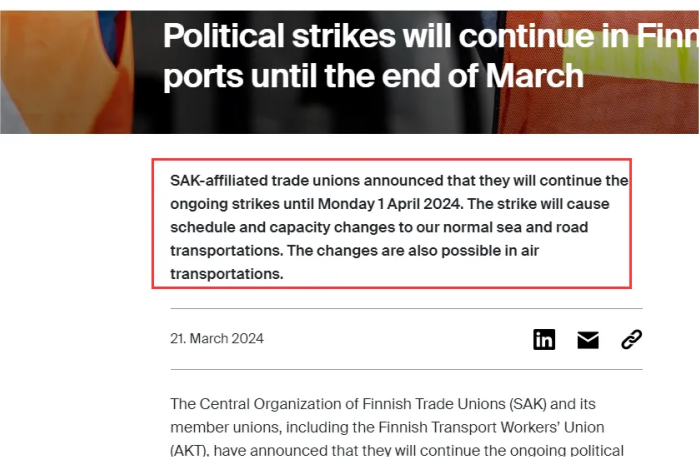Viewport: 699px width, 457px height.
Task: Share the article via email icon
Action: (x=588, y=339)
